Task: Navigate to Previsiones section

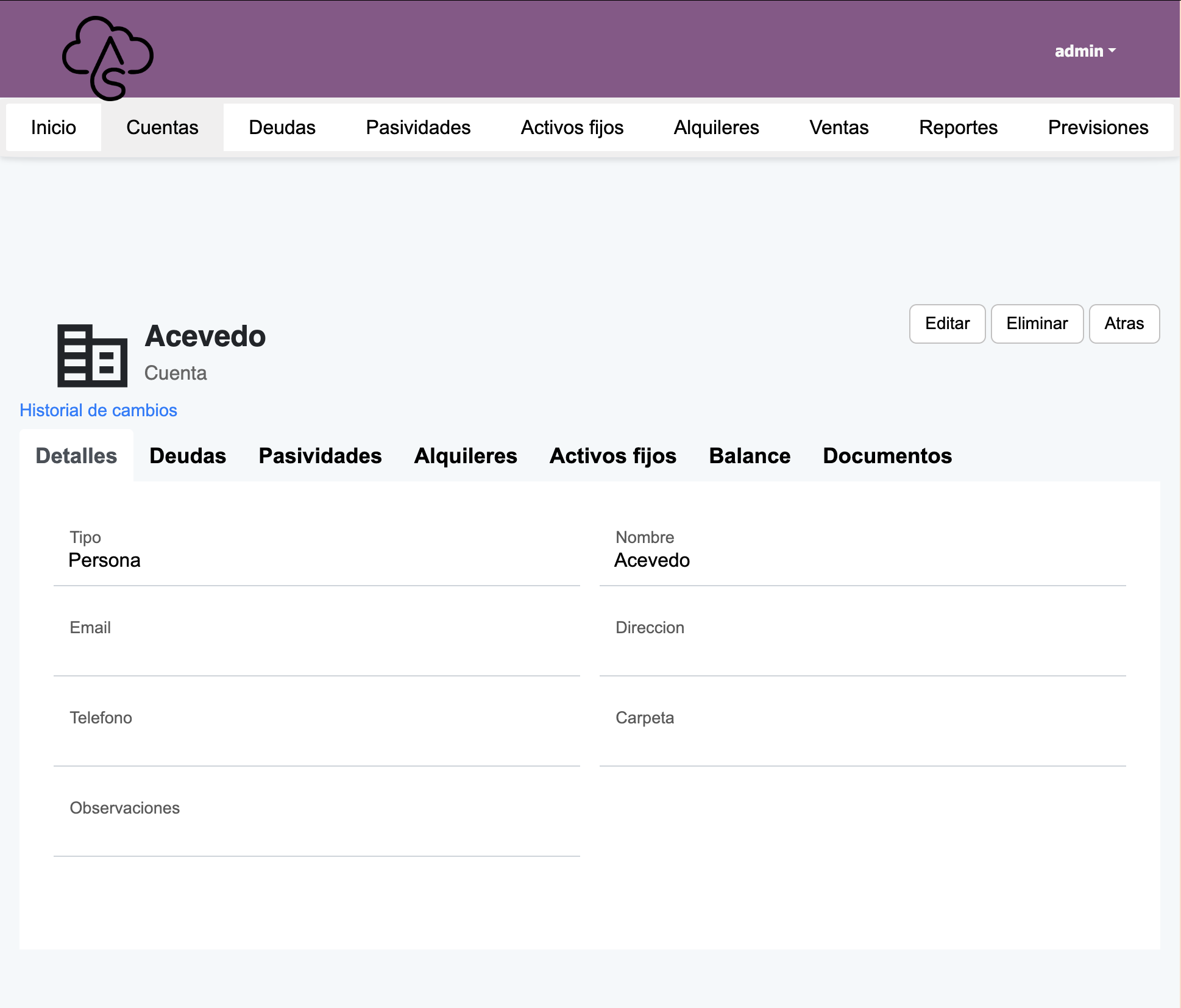Action: pos(1098,127)
